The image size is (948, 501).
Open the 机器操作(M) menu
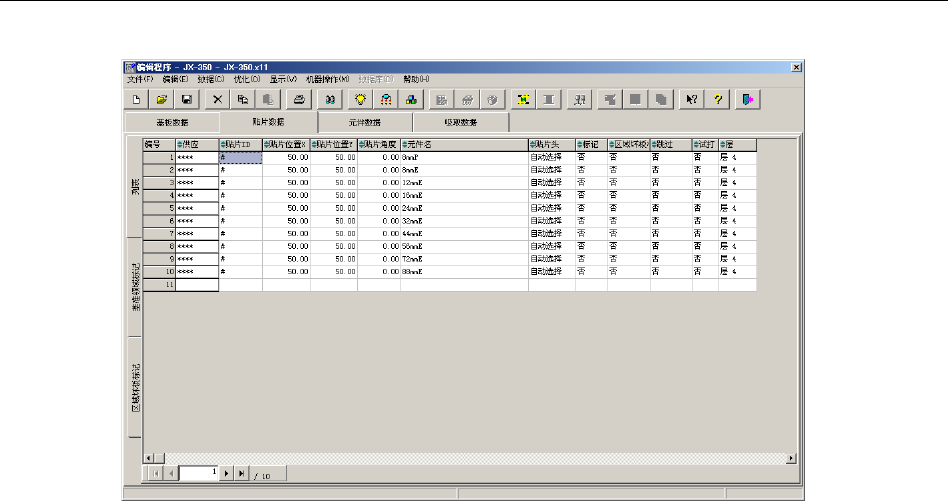click(x=327, y=78)
